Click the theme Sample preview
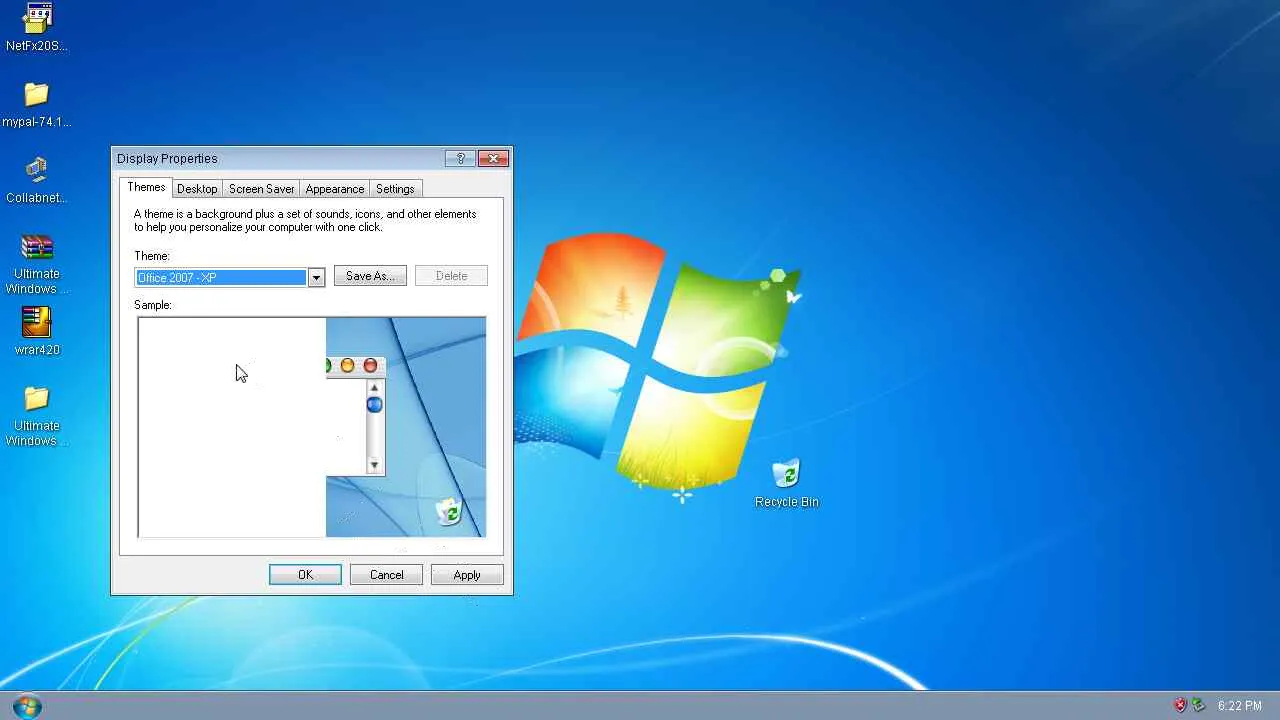The width and height of the screenshot is (1280, 720). click(311, 427)
